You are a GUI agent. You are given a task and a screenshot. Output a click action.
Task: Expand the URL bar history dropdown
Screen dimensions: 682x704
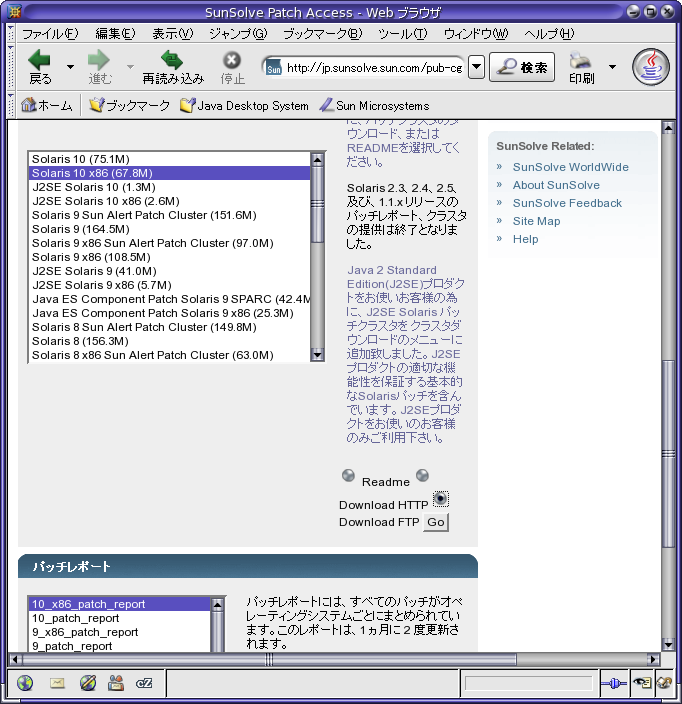point(476,67)
